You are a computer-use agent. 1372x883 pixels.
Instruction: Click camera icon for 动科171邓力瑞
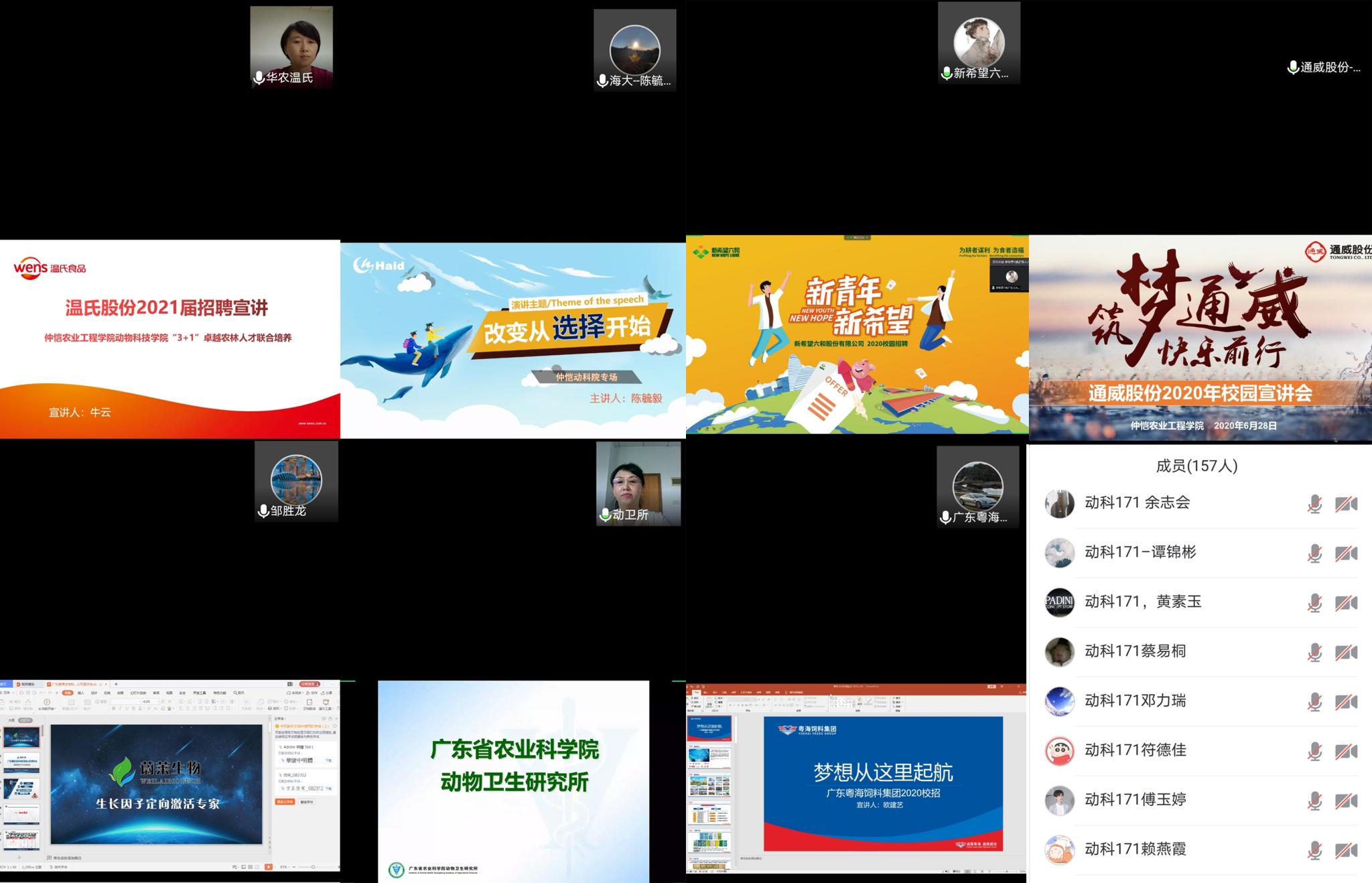point(1346,702)
